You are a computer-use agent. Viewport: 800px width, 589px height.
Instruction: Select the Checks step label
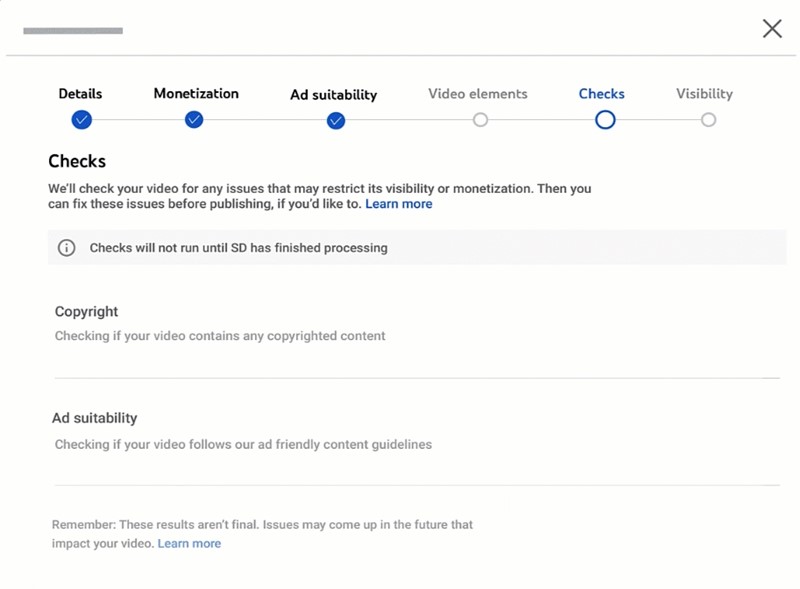[x=601, y=94]
